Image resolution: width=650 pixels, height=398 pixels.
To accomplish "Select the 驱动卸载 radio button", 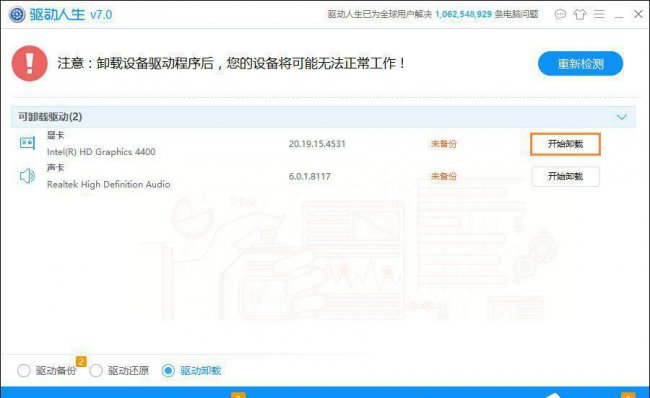I will click(x=168, y=370).
